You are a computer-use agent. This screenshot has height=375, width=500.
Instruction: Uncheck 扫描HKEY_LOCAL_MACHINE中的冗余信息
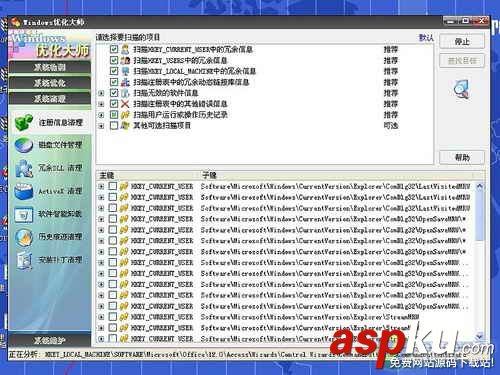(x=114, y=71)
